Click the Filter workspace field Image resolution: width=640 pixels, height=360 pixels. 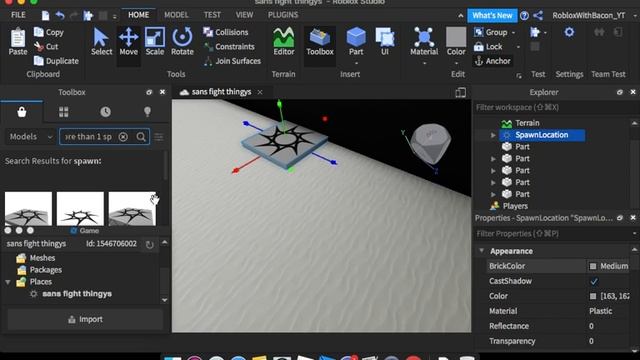(x=555, y=107)
